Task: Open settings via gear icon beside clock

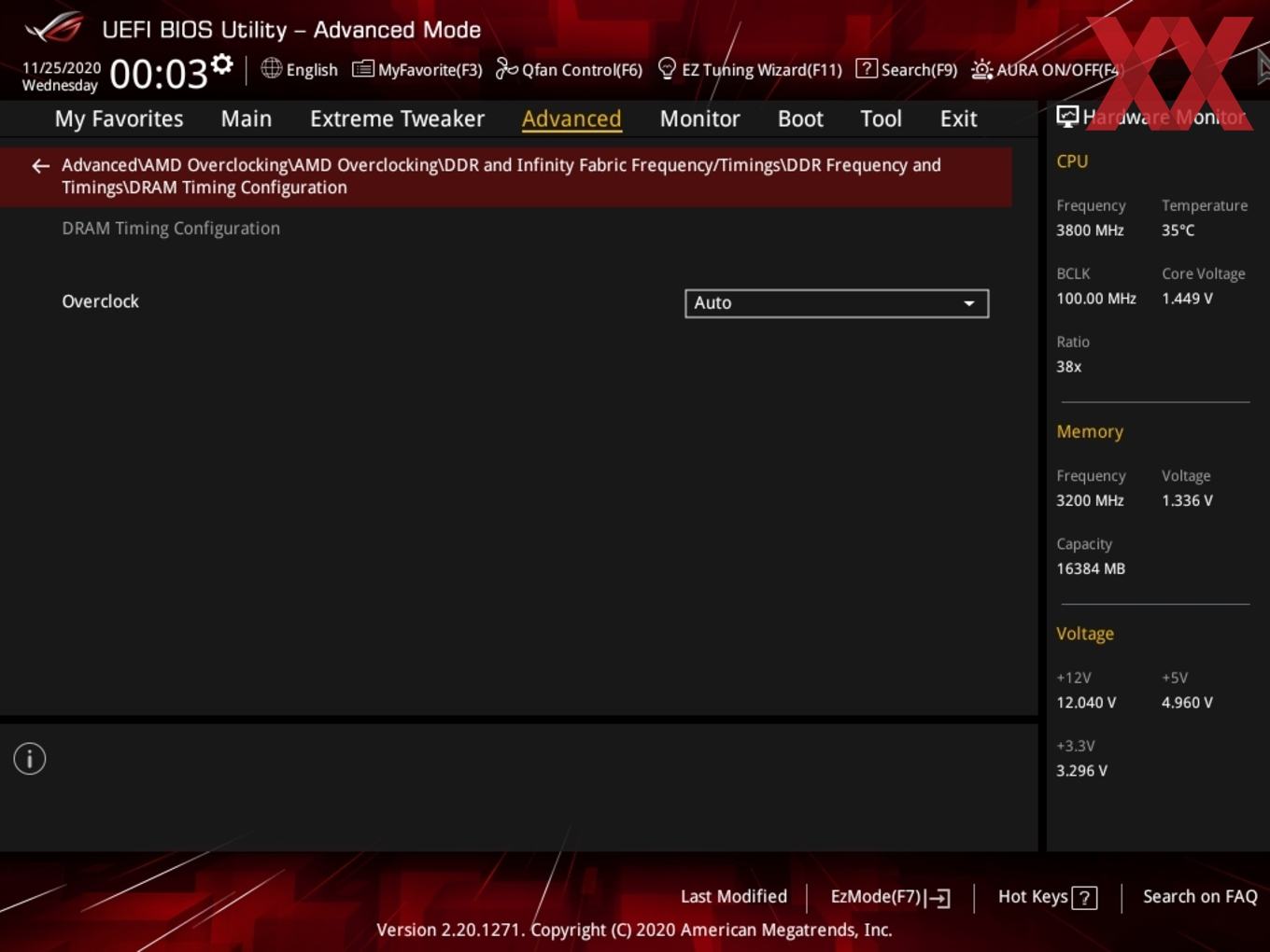Action: 222,64
